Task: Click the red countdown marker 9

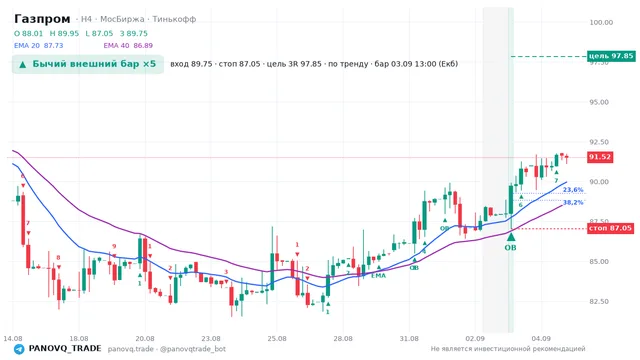Action: tap(114, 246)
